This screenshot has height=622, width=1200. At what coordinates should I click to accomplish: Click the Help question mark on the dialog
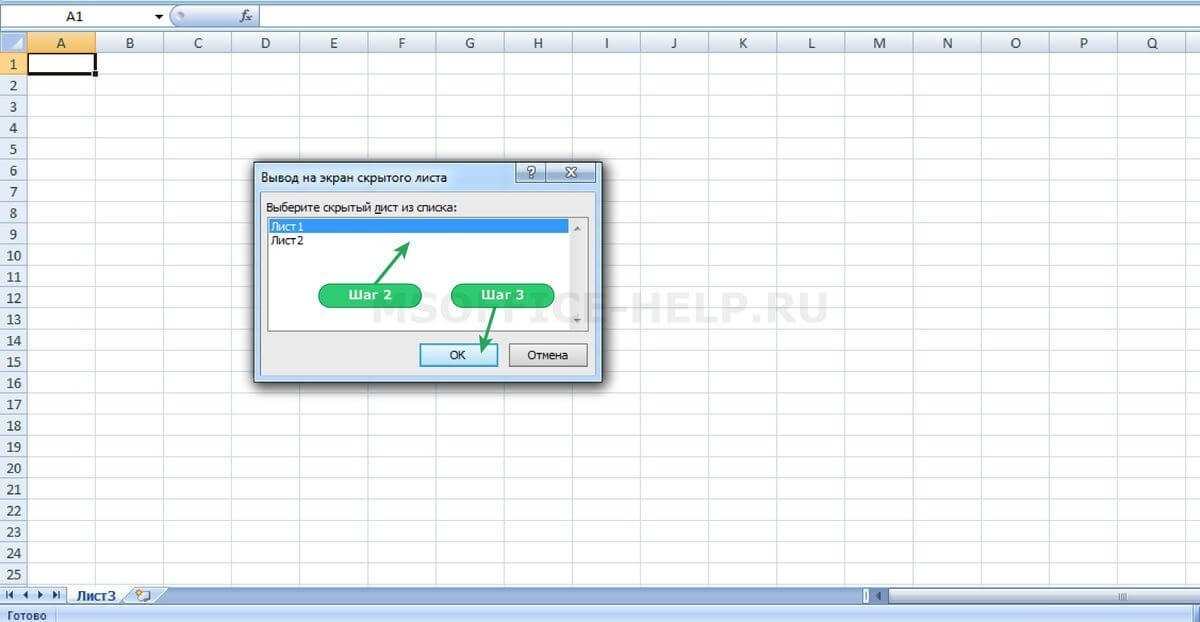[x=531, y=172]
